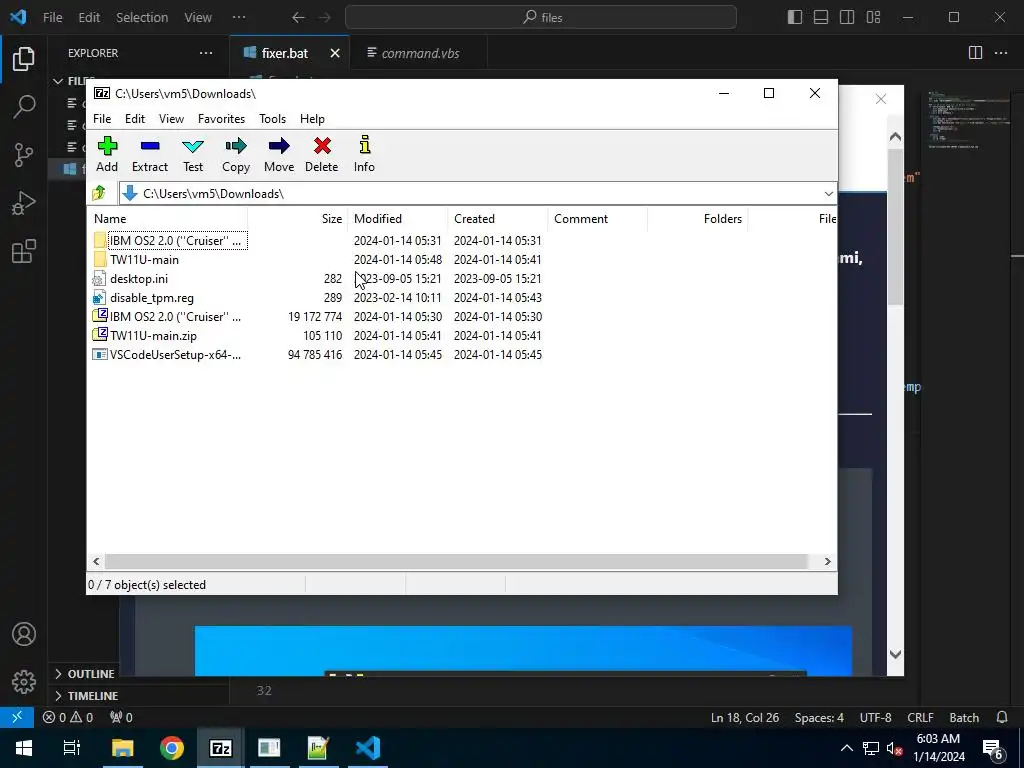Click the Info toolbar icon

(x=364, y=154)
